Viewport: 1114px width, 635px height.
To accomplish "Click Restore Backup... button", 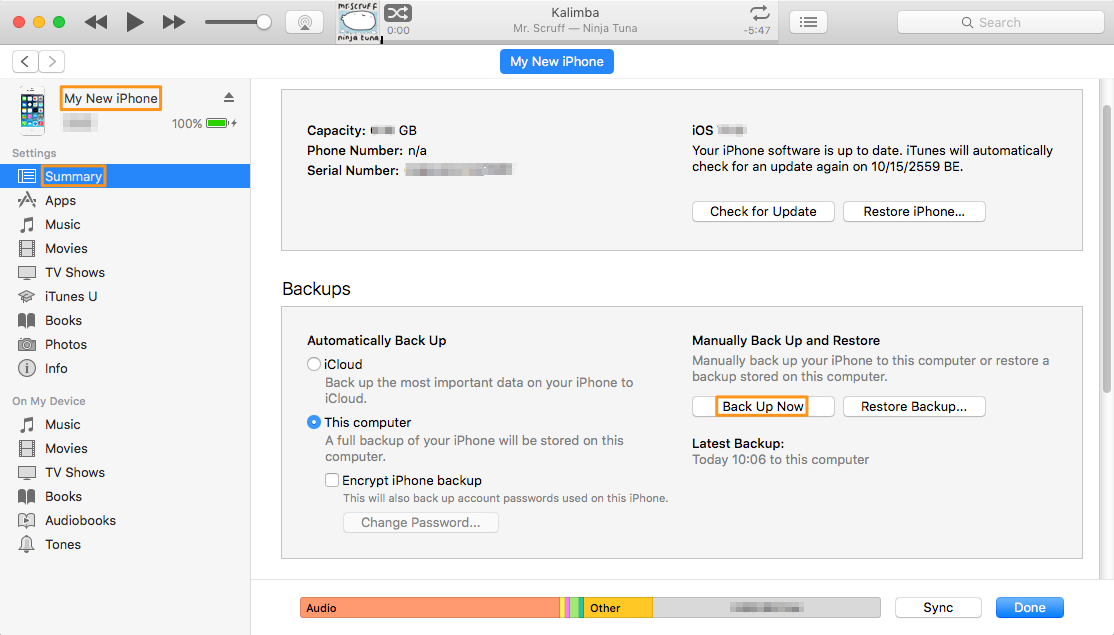I will pos(914,406).
